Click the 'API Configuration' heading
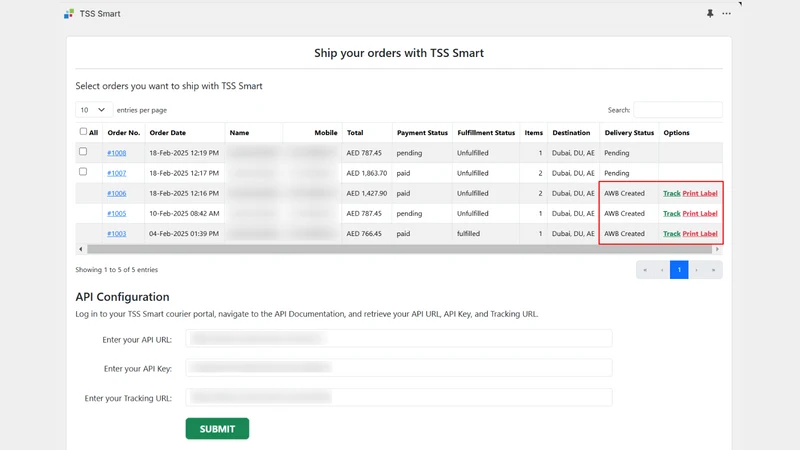 click(x=122, y=297)
